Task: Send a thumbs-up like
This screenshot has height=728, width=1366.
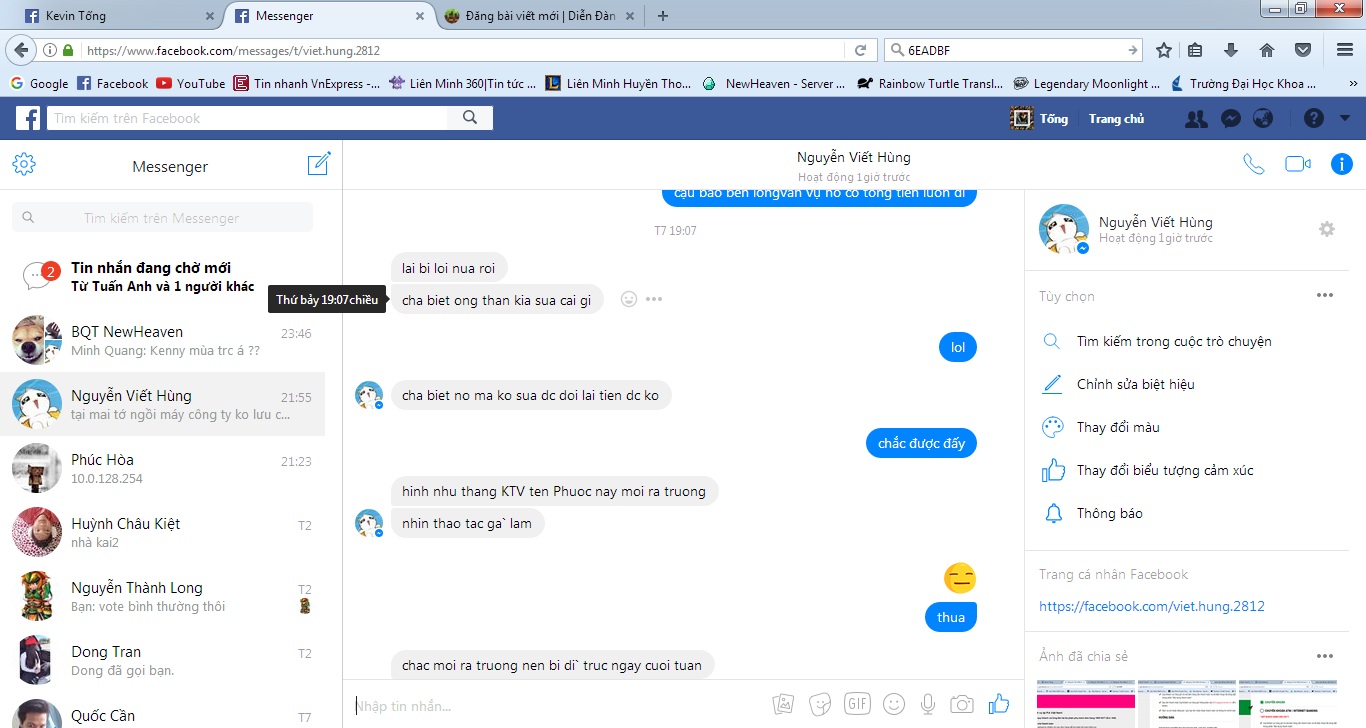Action: 998,704
